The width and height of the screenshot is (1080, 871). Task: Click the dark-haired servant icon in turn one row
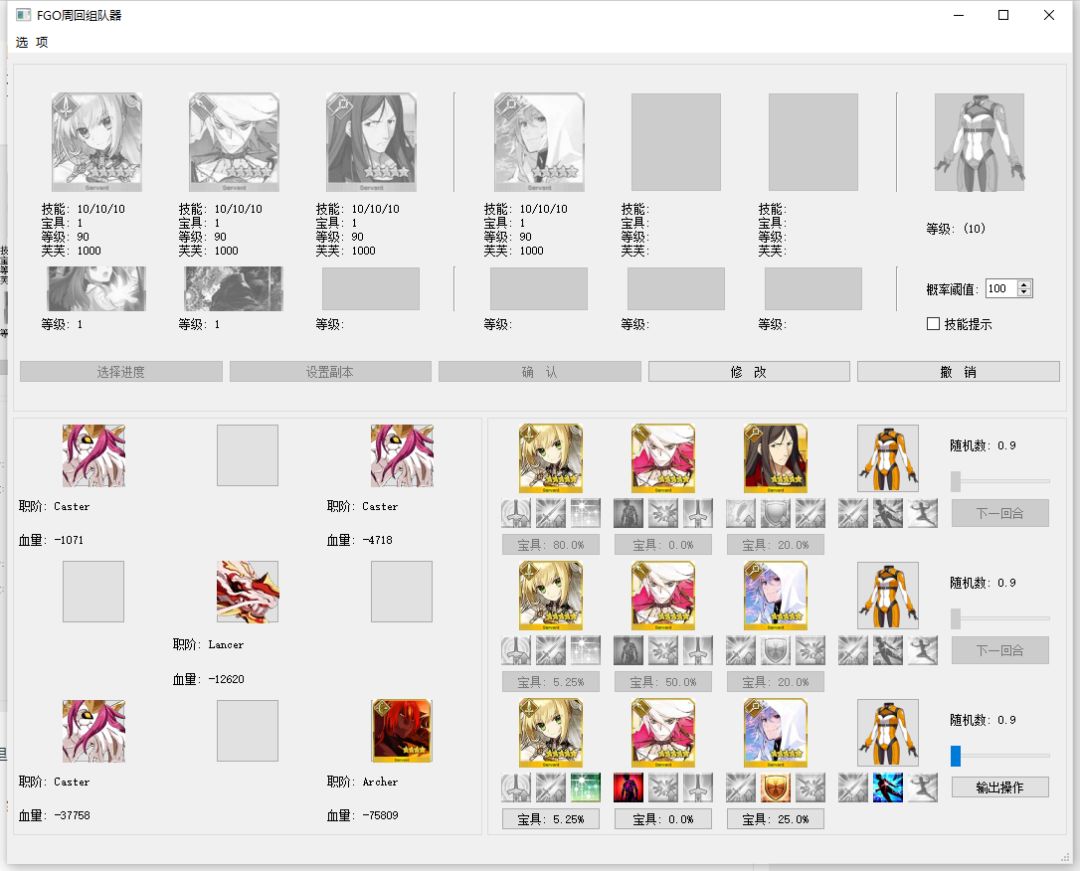(776, 458)
